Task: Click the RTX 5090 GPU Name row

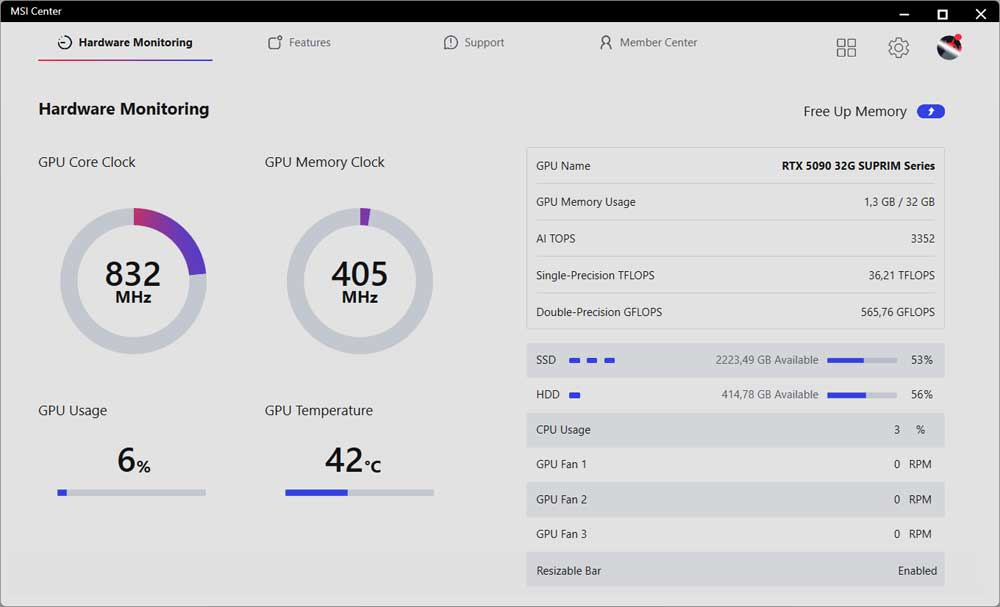Action: (x=735, y=165)
